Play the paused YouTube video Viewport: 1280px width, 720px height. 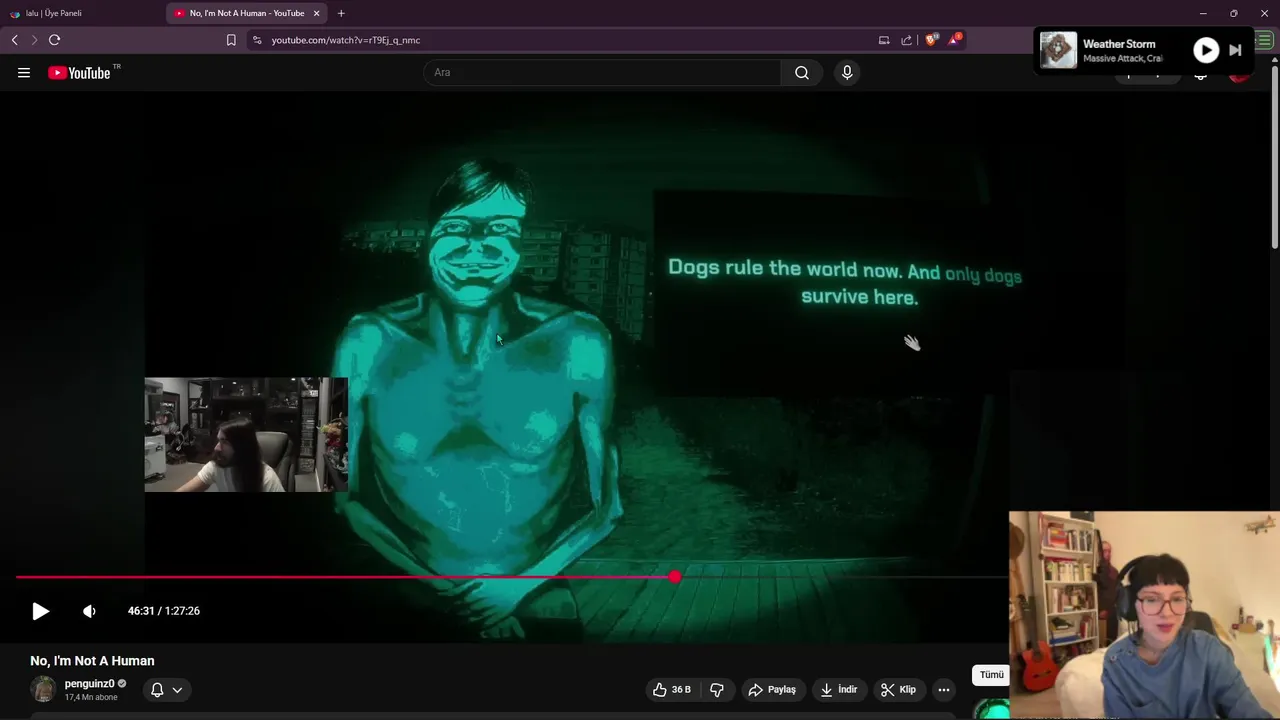(40, 611)
